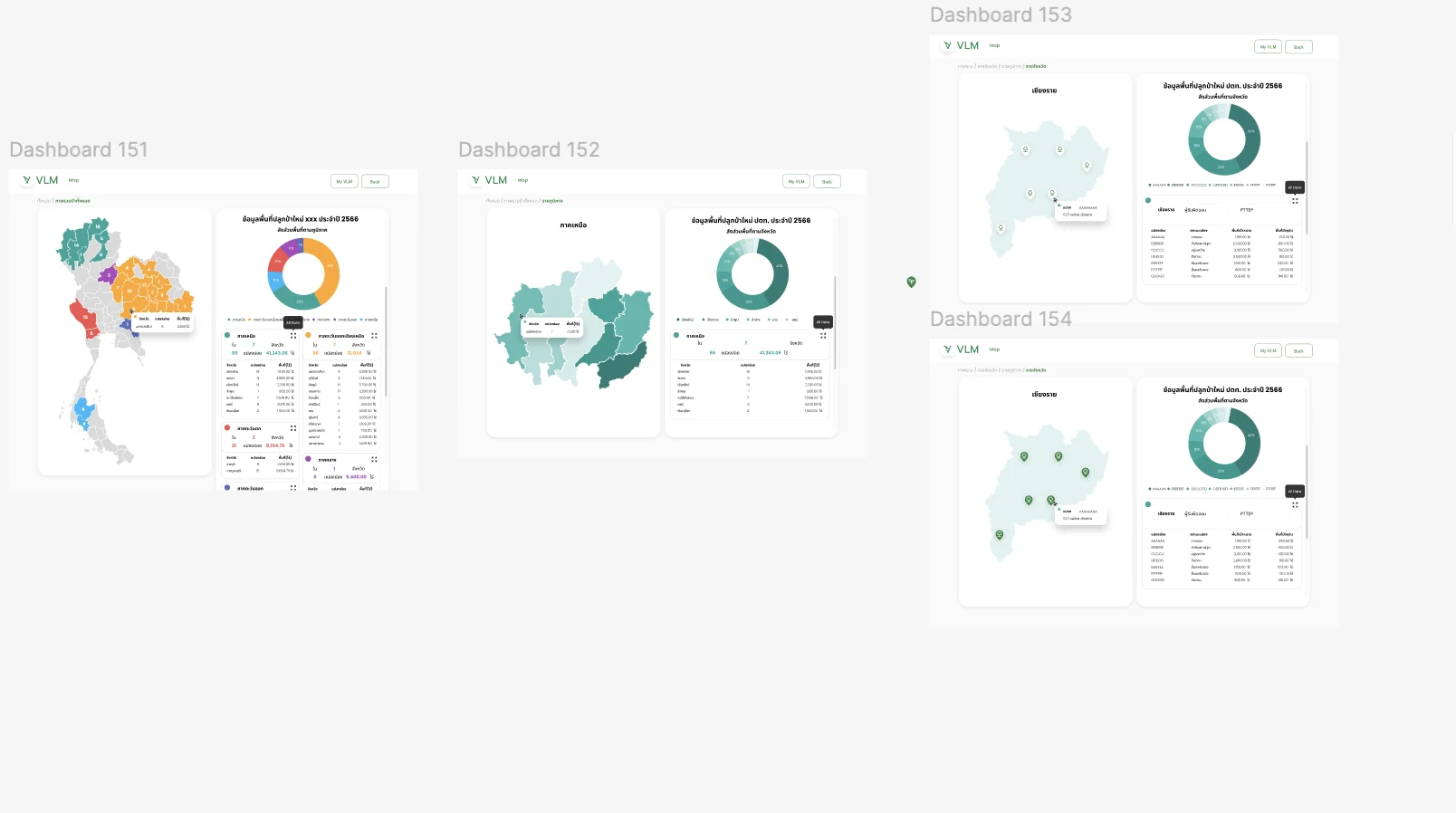Select the Dashboard 153 frame label
This screenshot has height=813, width=1456.
click(x=1001, y=15)
